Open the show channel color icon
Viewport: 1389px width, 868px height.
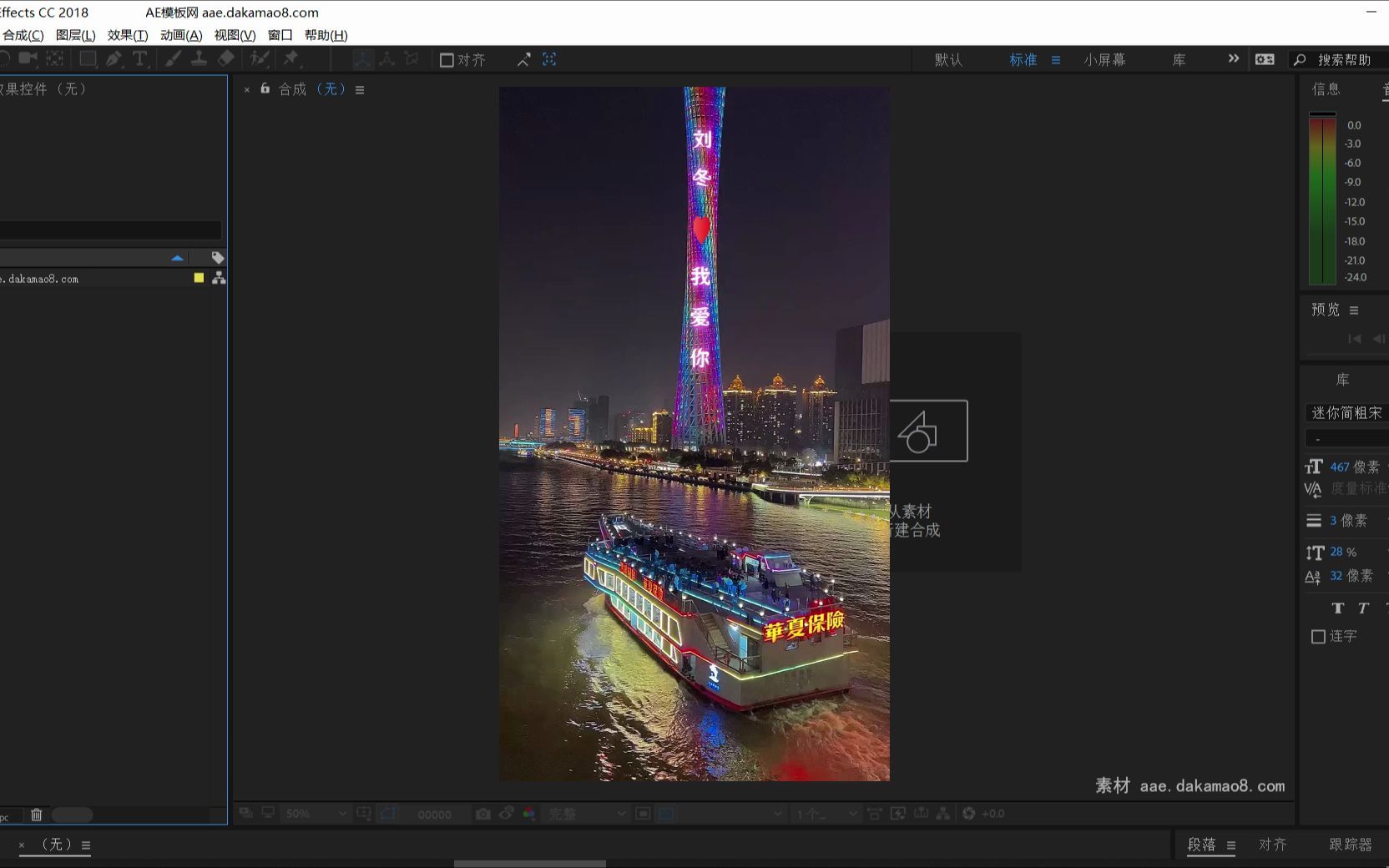[x=528, y=814]
